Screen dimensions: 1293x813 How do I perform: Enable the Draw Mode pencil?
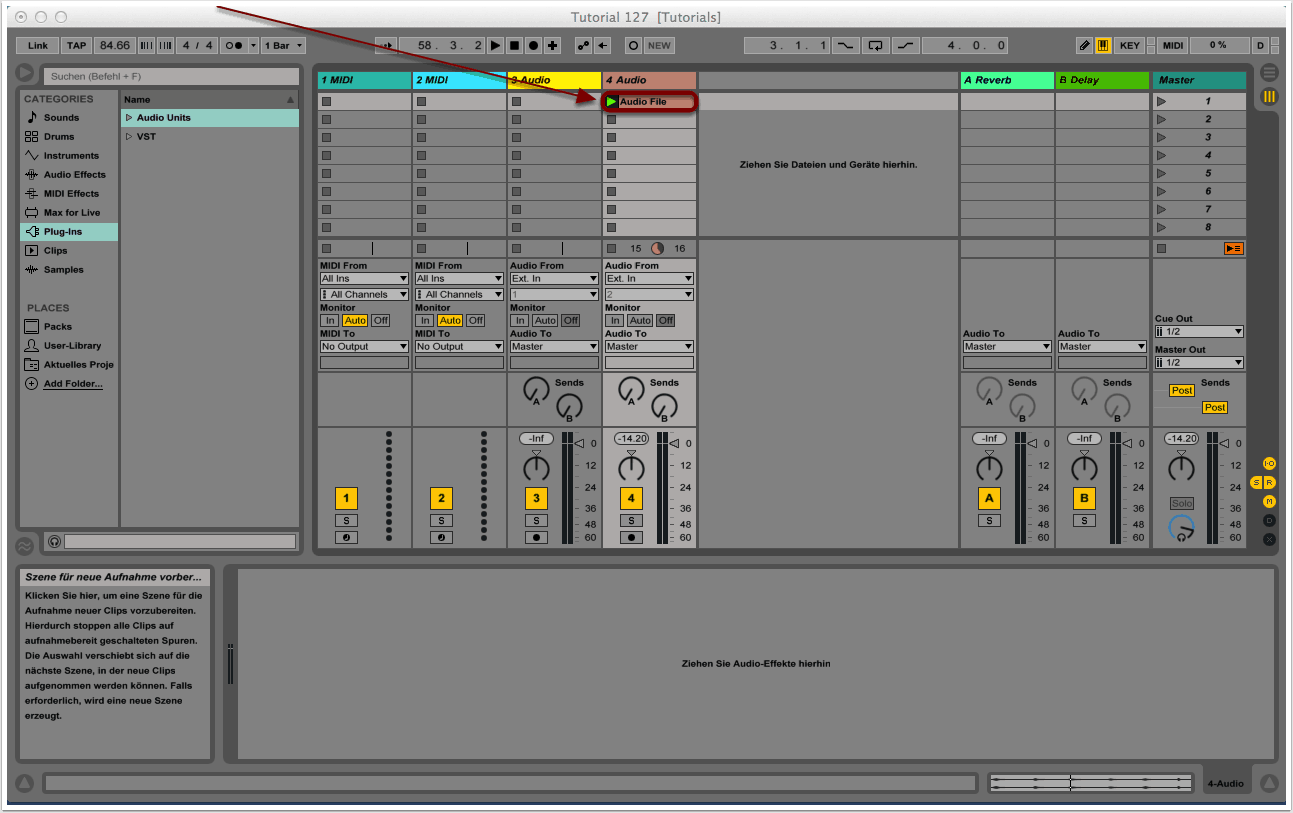(x=1084, y=46)
